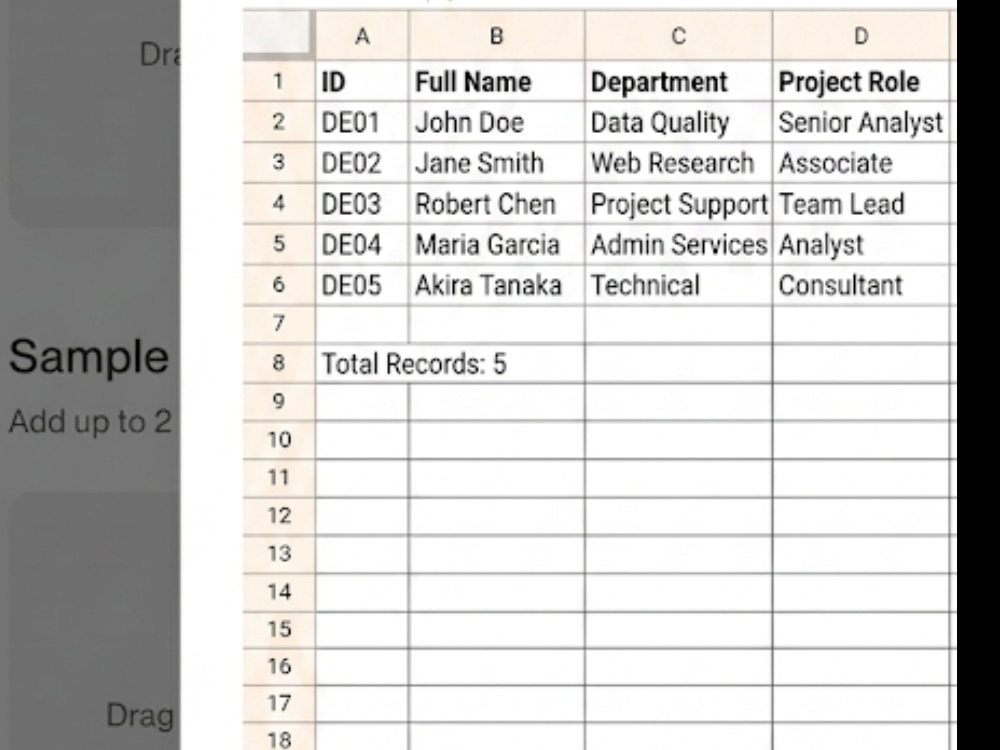Select the 'Web Research' cell
1000x750 pixels.
pos(678,163)
